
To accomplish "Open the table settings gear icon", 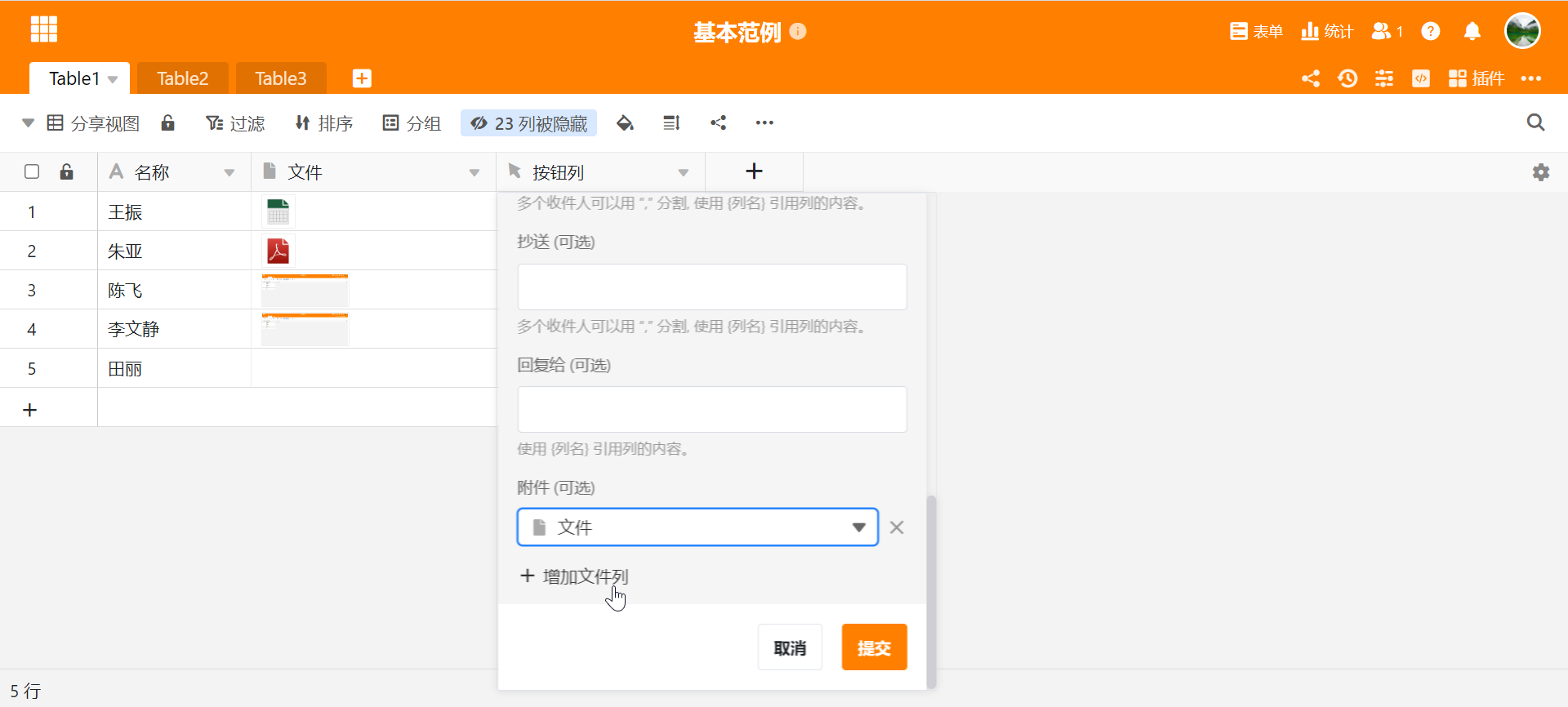I will [1541, 172].
